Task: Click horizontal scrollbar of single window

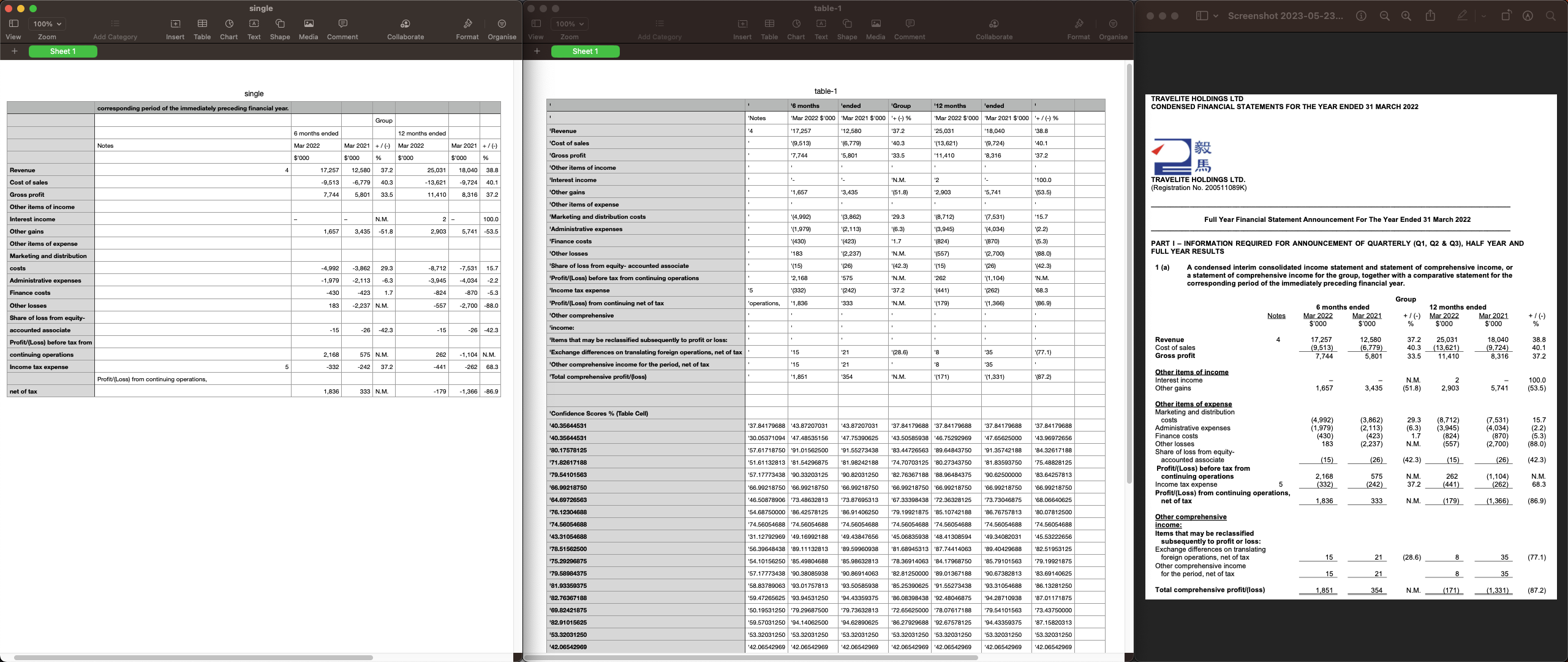Action: (x=193, y=658)
